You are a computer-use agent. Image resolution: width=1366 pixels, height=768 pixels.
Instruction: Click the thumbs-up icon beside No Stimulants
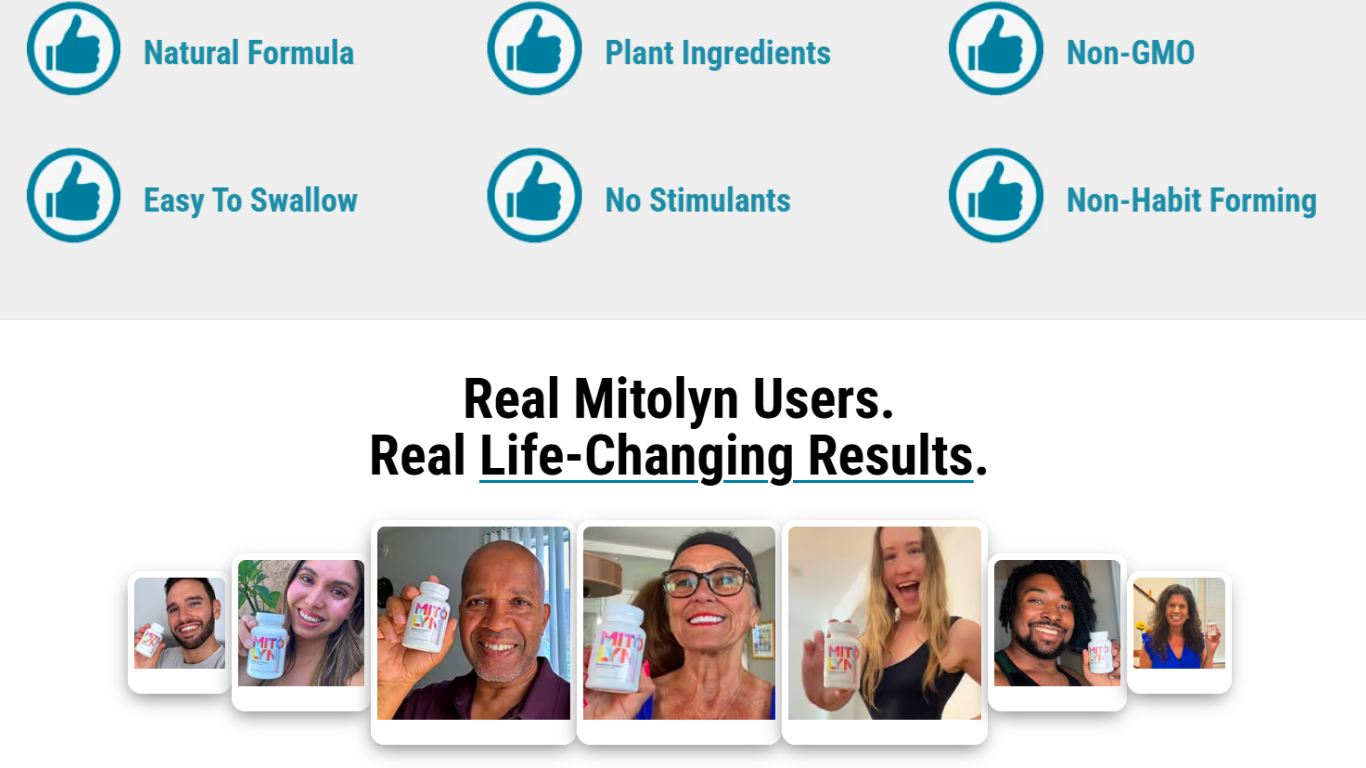535,196
